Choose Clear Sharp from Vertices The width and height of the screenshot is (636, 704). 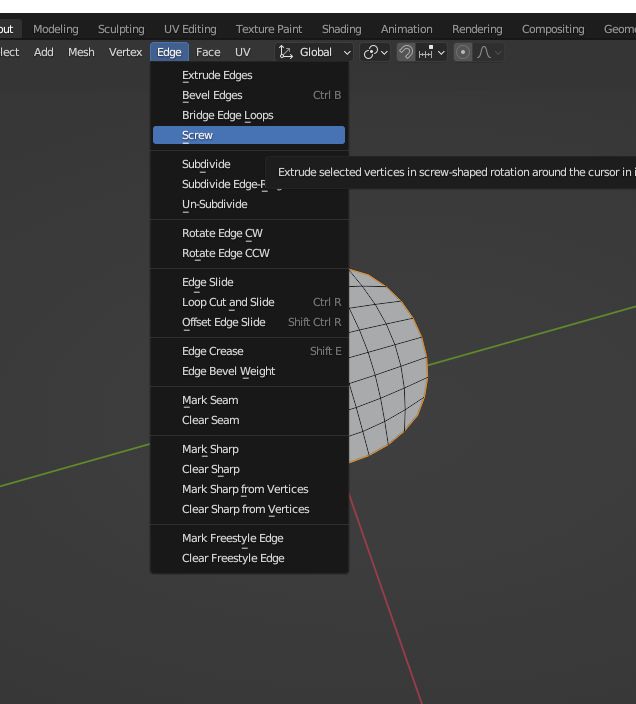pyautogui.click(x=249, y=509)
